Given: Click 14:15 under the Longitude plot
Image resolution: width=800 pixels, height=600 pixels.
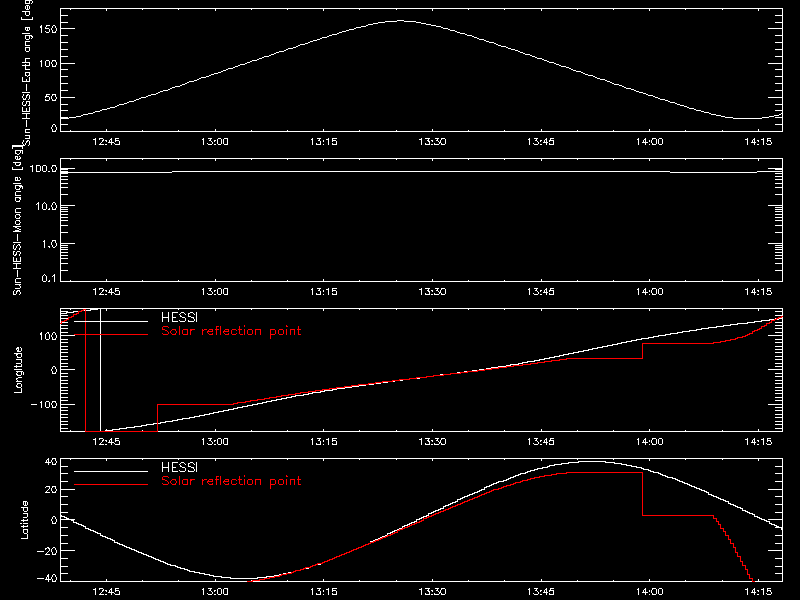Looking at the screenshot, I should tap(758, 442).
